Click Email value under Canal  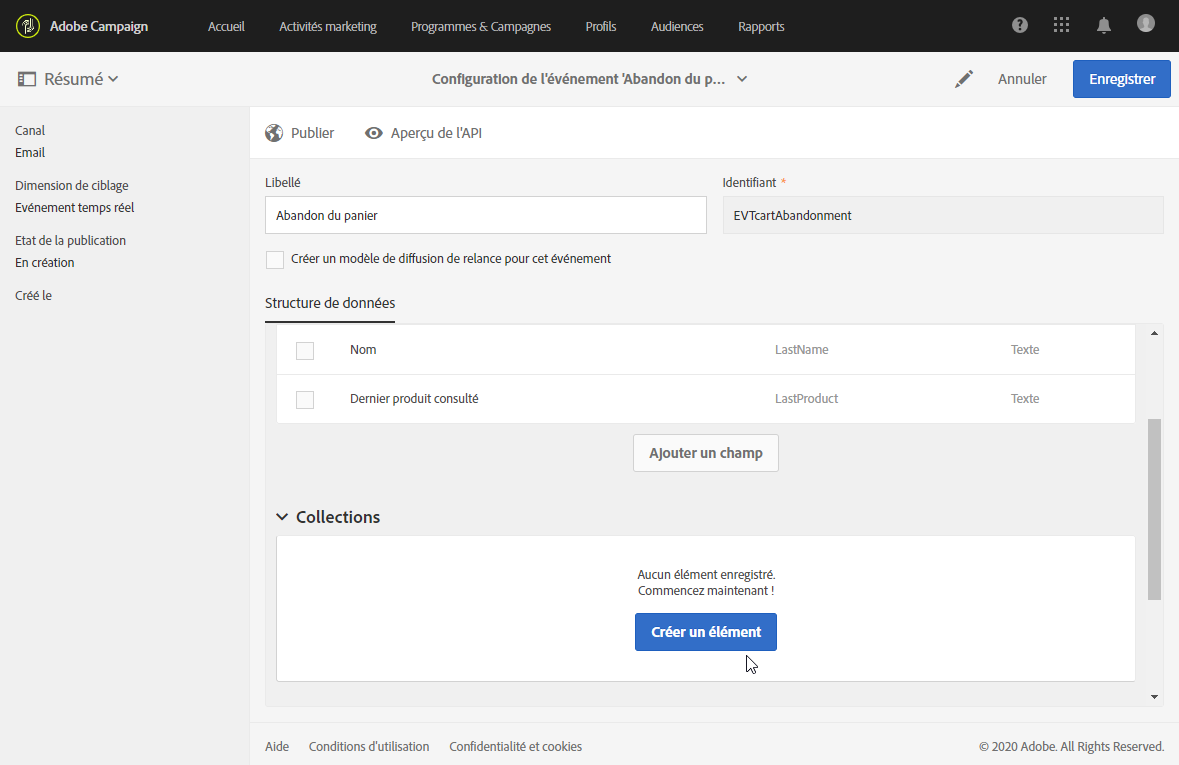click(30, 153)
